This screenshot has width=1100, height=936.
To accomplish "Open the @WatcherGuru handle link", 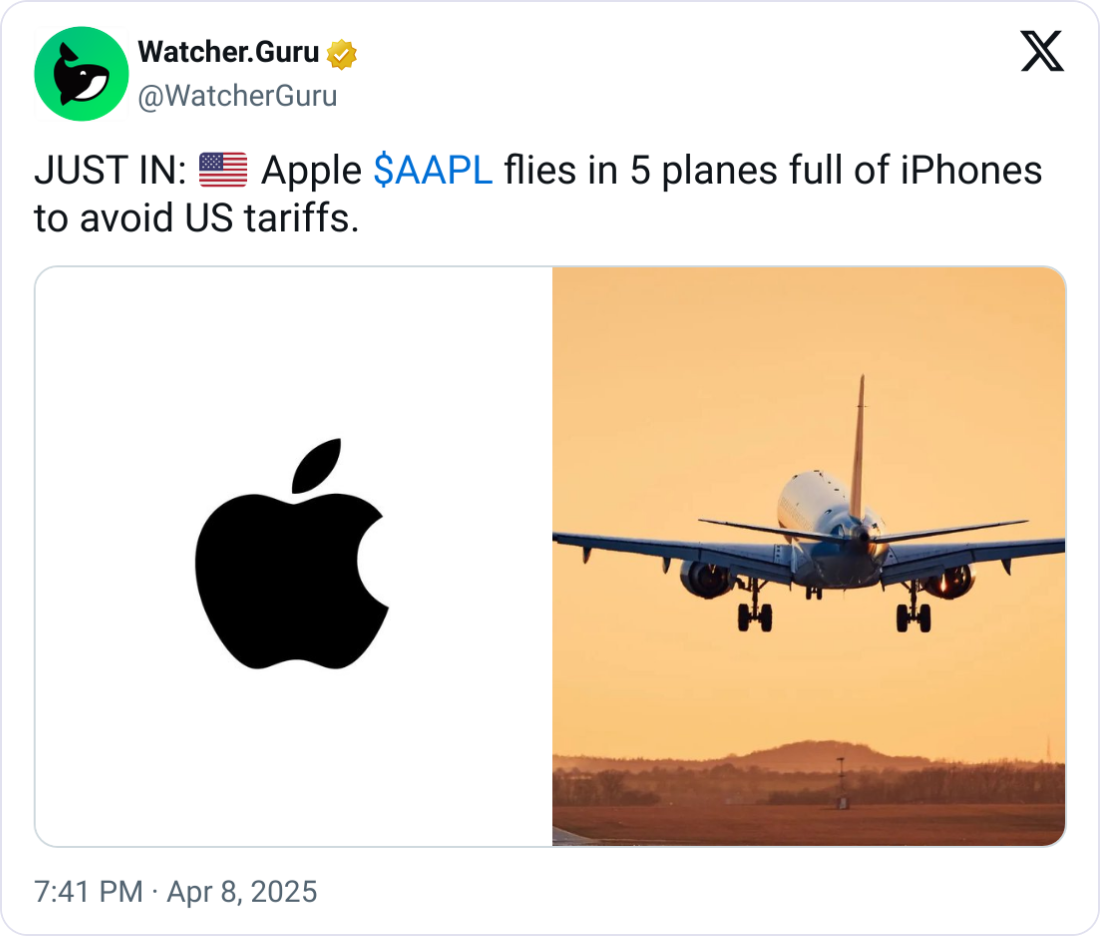I will (237, 96).
